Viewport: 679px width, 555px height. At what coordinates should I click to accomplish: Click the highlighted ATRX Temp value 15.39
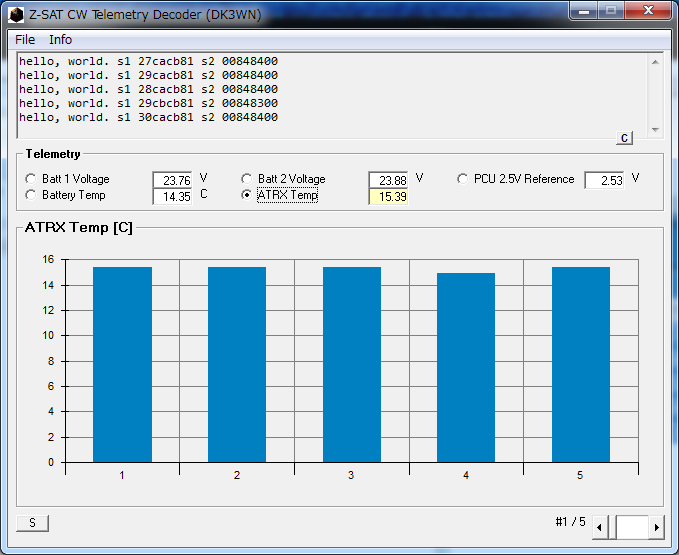[x=388, y=196]
